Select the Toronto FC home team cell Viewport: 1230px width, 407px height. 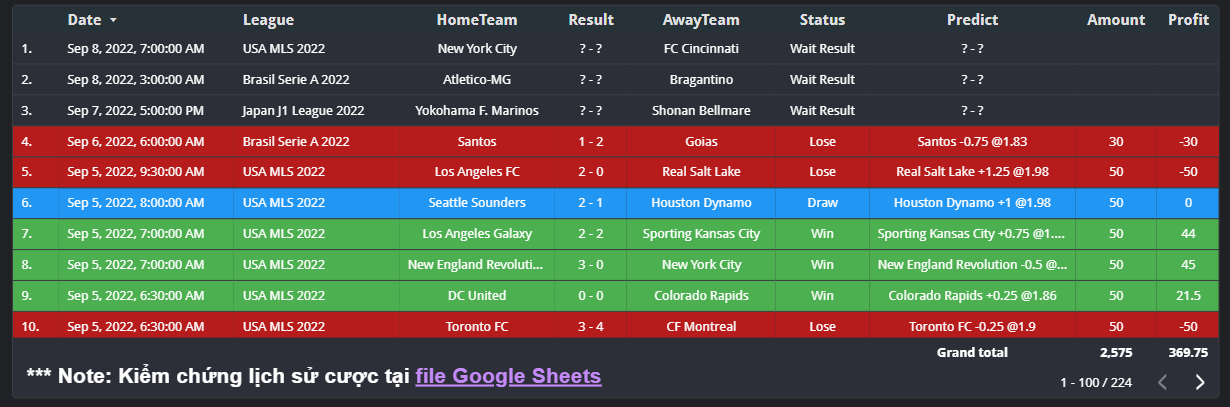476,327
